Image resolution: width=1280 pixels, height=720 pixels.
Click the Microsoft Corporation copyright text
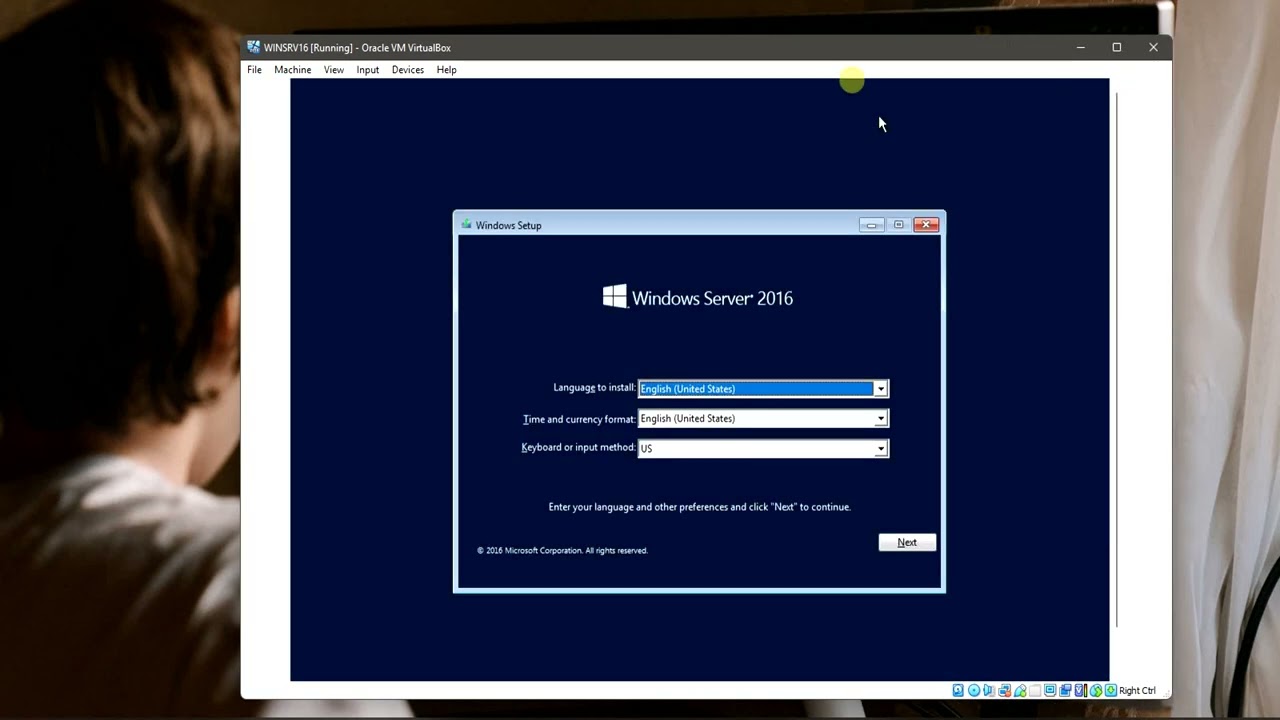[562, 550]
